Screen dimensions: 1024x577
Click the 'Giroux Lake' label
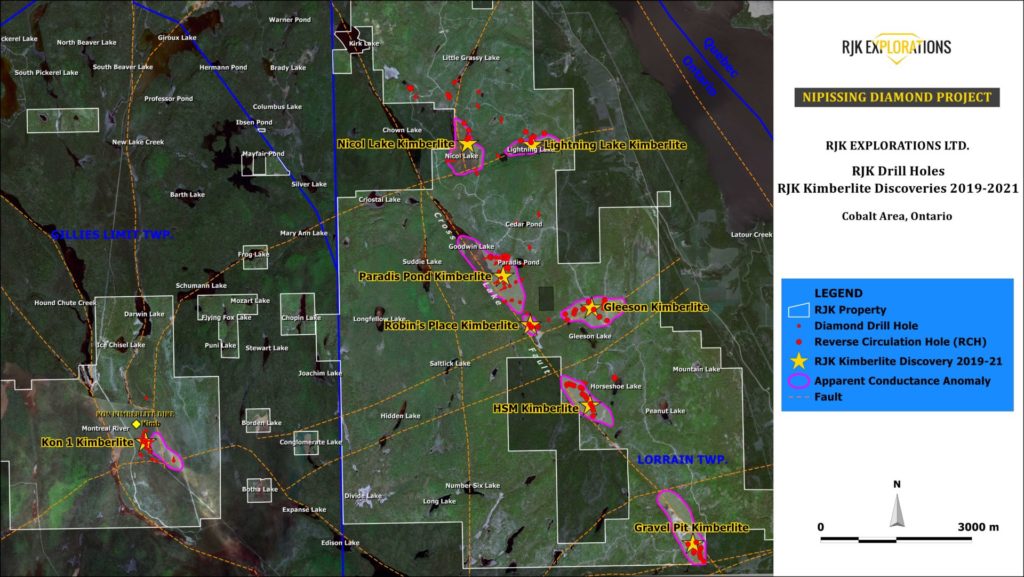pyautogui.click(x=177, y=38)
